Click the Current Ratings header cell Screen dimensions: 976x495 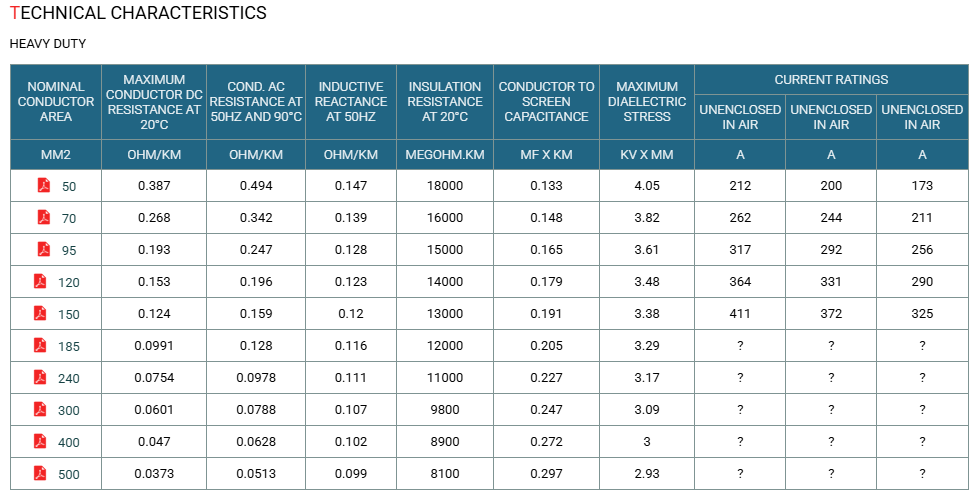831,80
